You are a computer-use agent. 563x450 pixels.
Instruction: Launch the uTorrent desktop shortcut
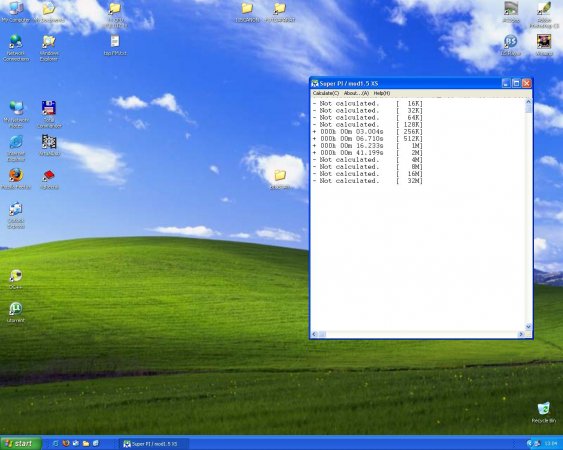[16, 312]
